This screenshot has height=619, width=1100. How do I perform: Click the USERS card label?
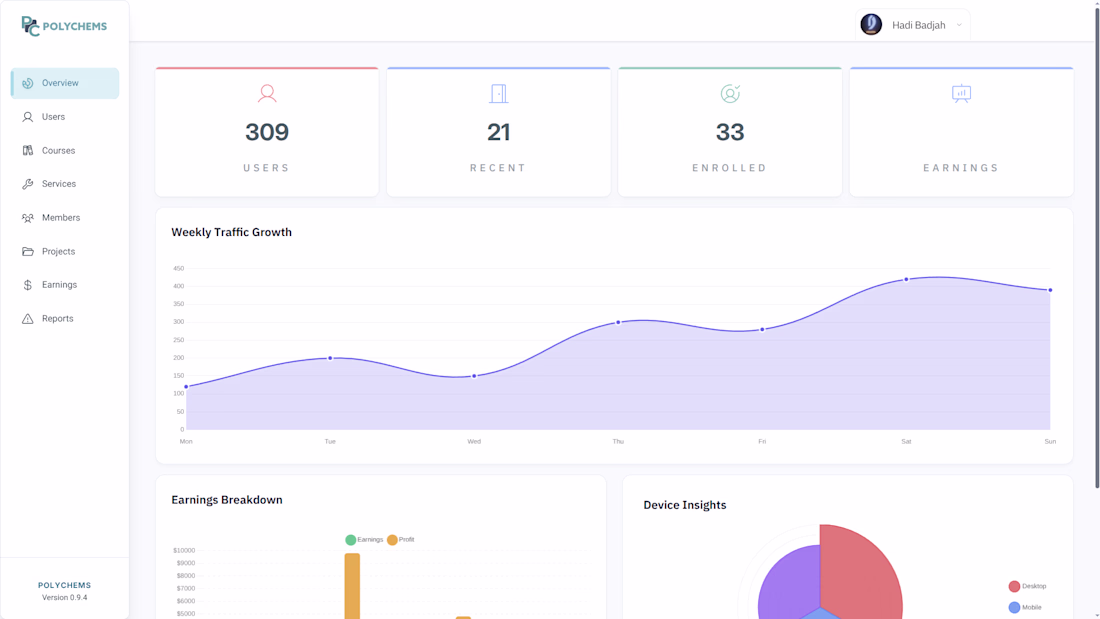pyautogui.click(x=267, y=168)
